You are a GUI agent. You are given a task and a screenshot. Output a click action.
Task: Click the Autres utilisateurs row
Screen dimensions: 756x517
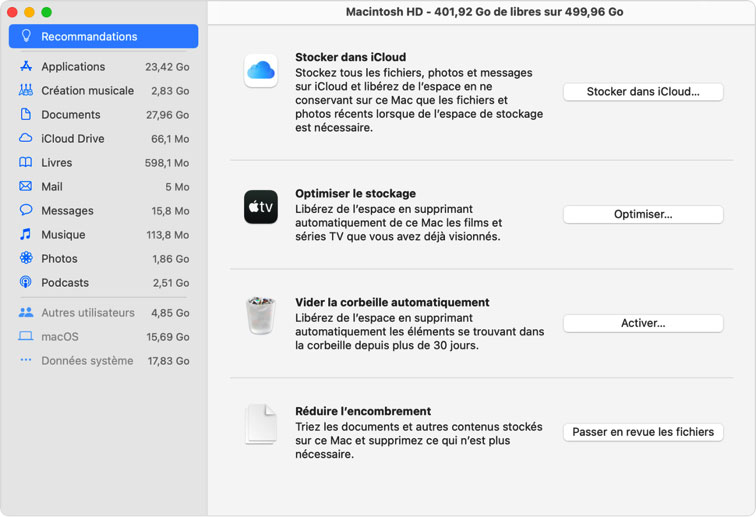103,313
